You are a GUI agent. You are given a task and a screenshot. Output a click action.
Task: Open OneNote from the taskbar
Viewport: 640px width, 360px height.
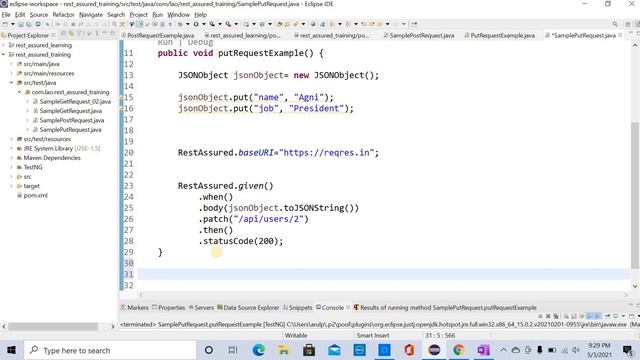tap(483, 350)
